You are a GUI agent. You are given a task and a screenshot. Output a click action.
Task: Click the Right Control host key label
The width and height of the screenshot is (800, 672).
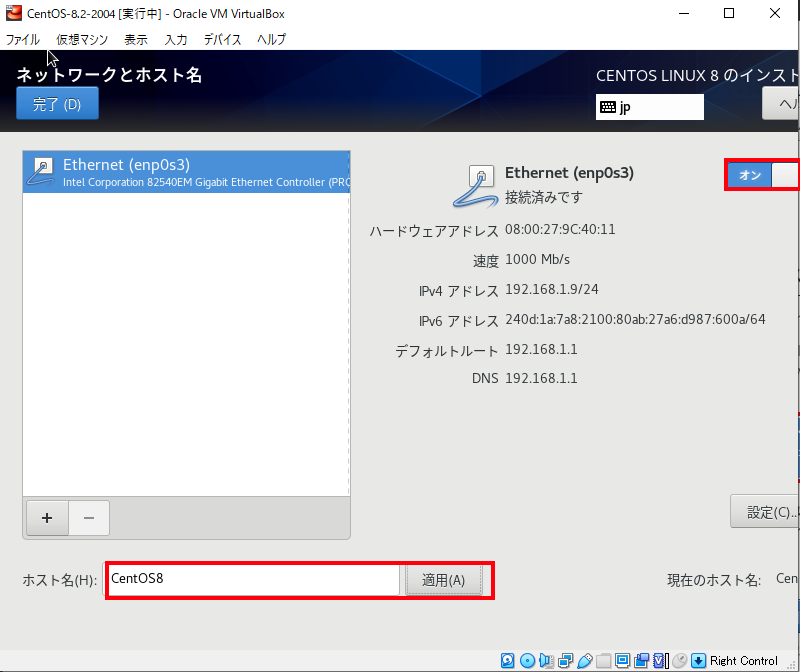pyautogui.click(x=744, y=661)
